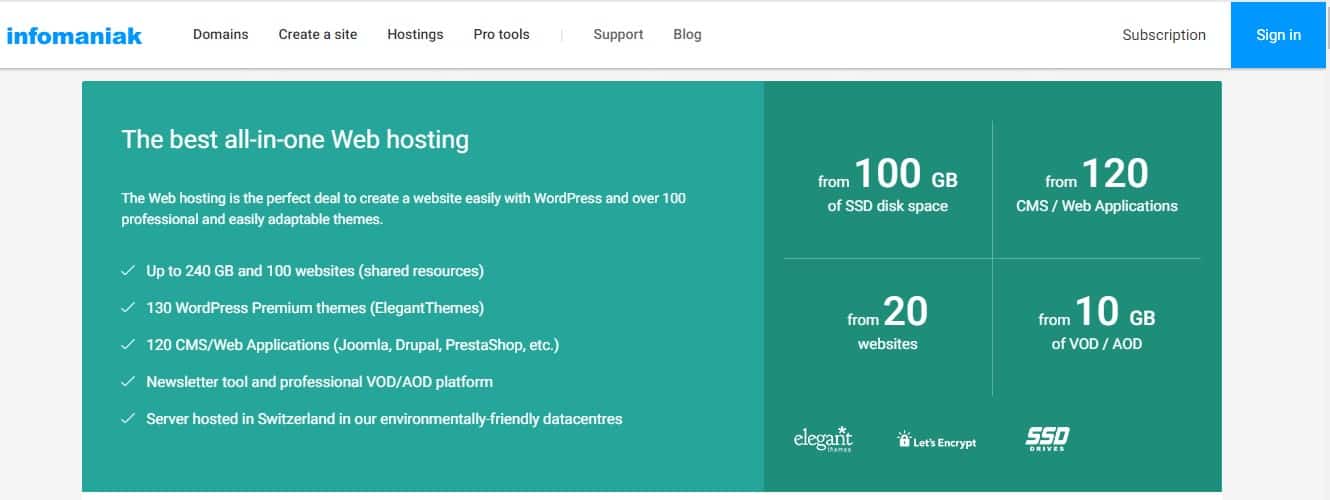Image resolution: width=1330 pixels, height=500 pixels.
Task: Click the "of VOD / AOD" caption
Action: [1096, 343]
